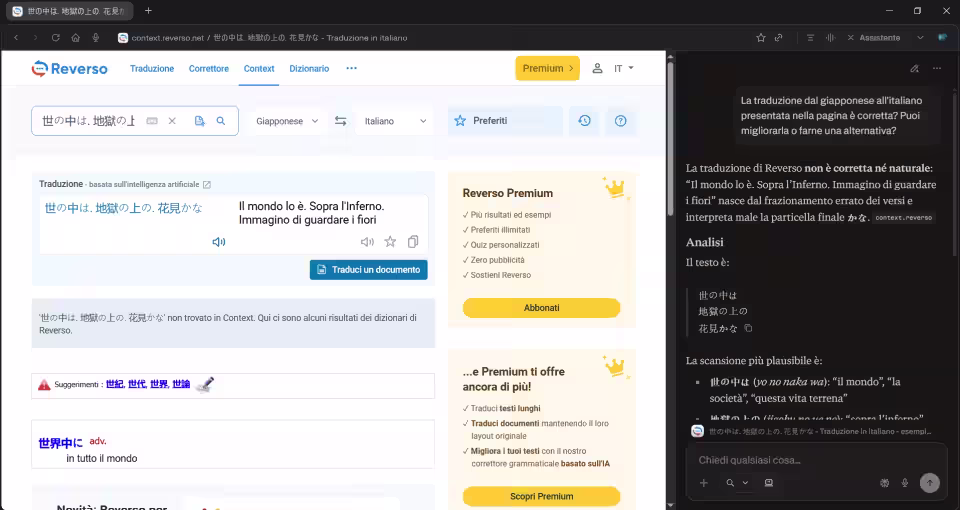Click the spell-check pen icon after suggestions
This screenshot has width=960, height=510.
click(204, 384)
